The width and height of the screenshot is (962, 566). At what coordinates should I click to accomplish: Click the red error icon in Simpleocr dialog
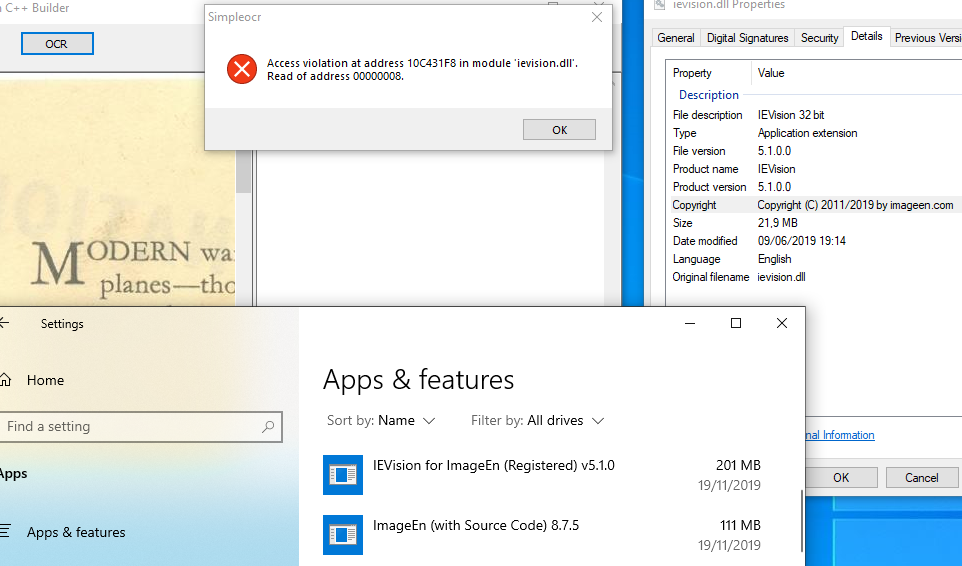point(242,69)
